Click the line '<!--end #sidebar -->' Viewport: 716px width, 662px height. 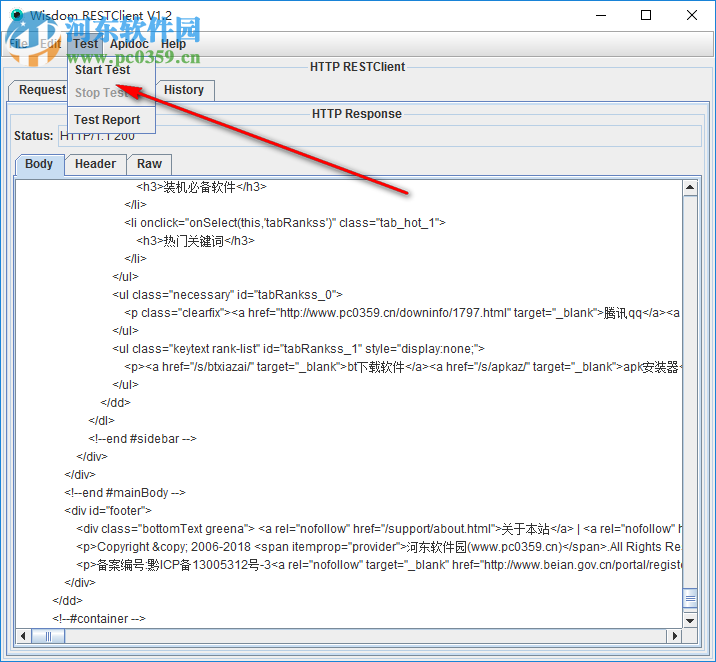pos(142,439)
